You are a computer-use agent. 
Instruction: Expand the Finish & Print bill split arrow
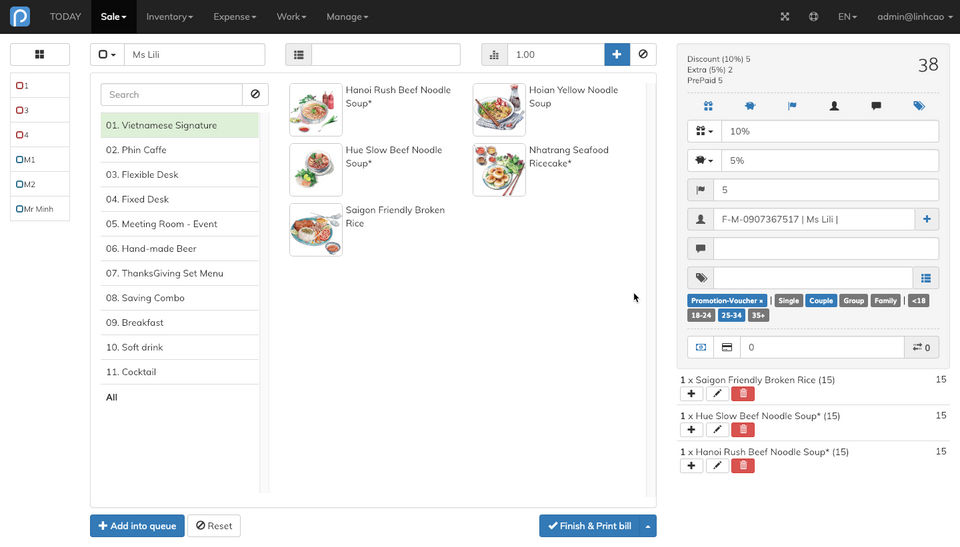click(649, 526)
